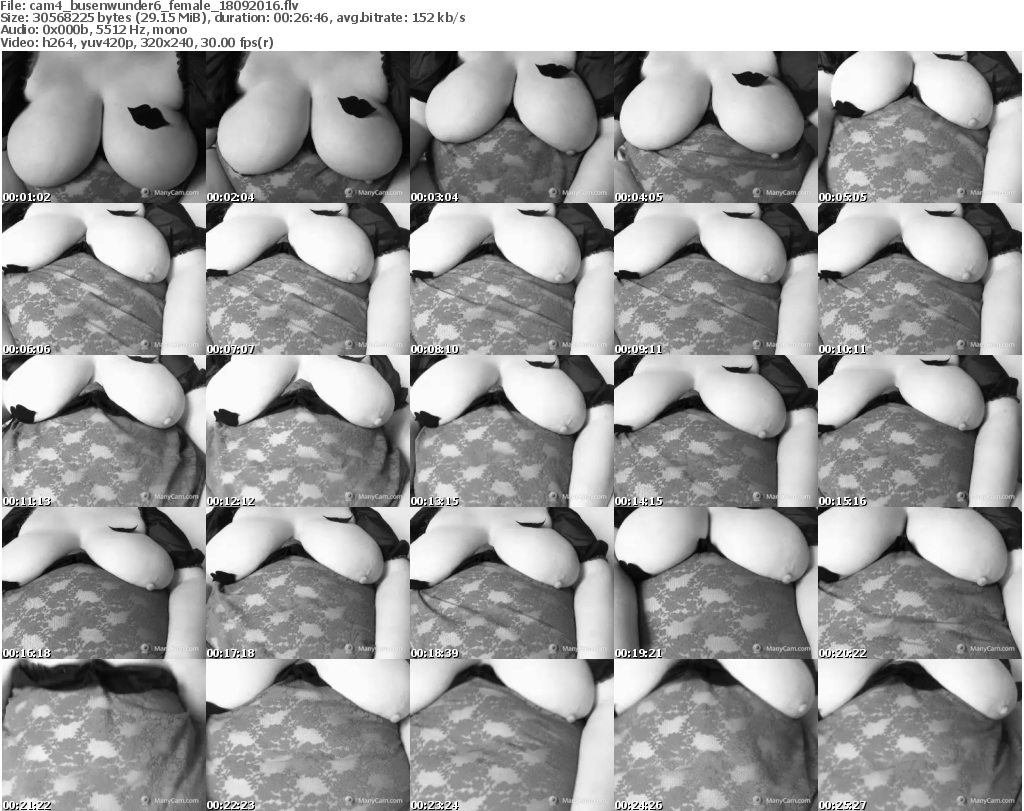
Task: Pick the frame stamped 00:13:15
Action: click(511, 431)
